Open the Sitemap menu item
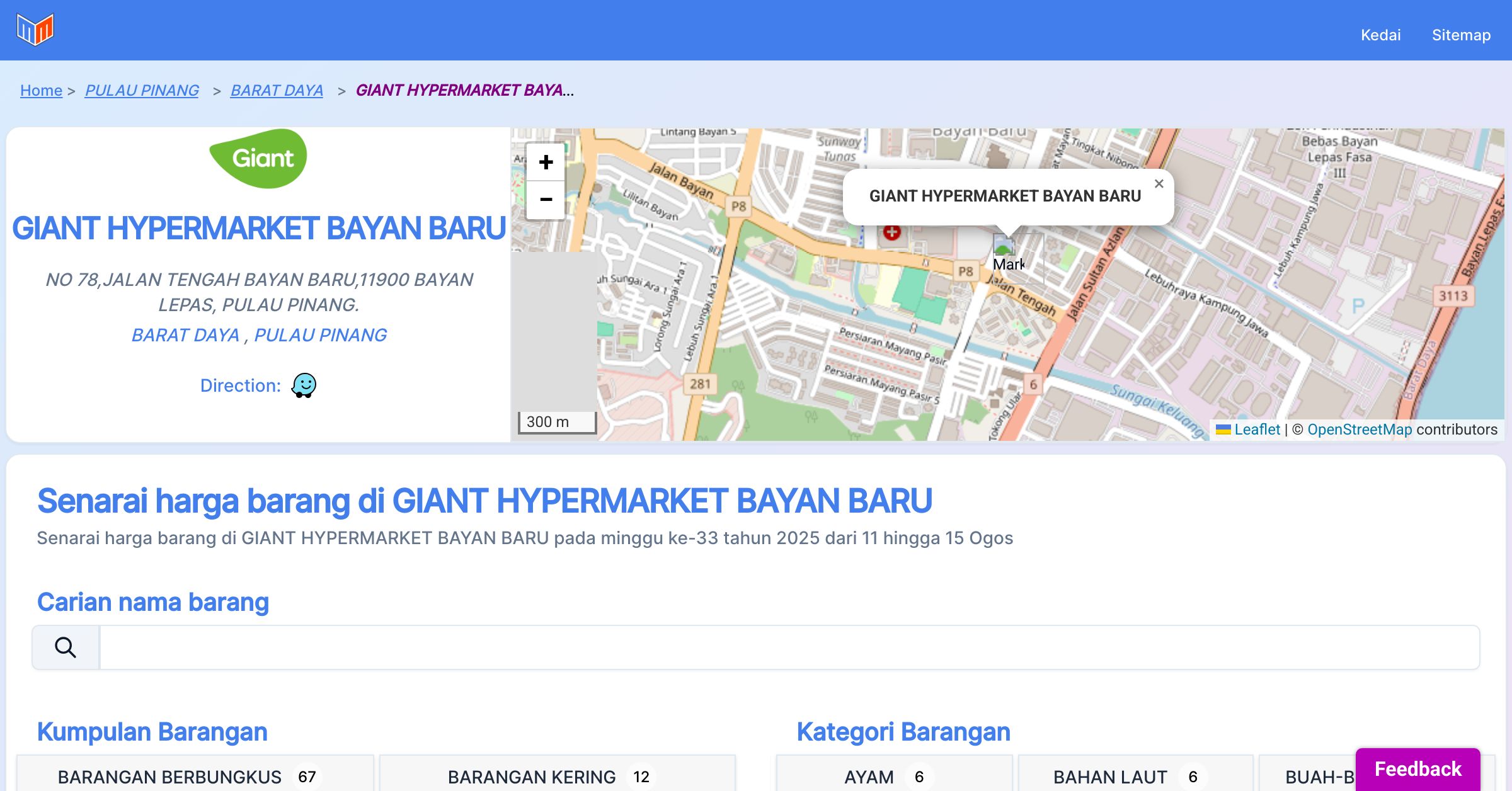 click(x=1461, y=35)
